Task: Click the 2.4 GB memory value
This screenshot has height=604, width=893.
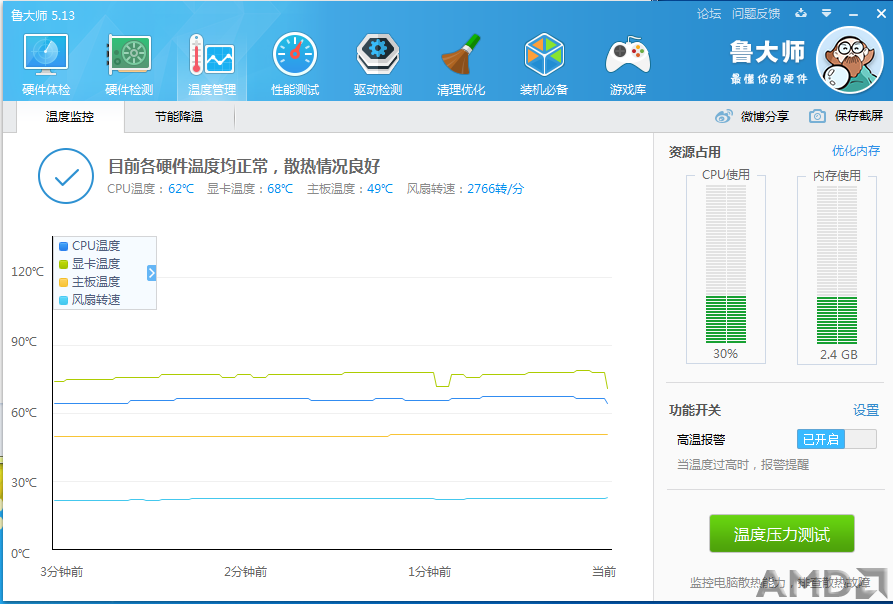Action: pos(838,354)
